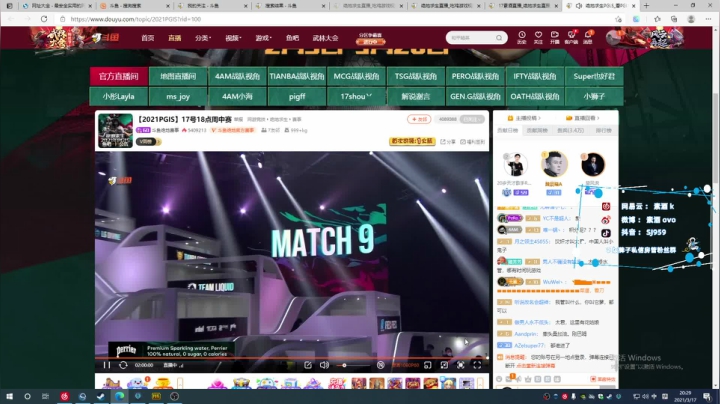Adjust the player volume slider
The width and height of the screenshot is (720, 404).
[353, 365]
